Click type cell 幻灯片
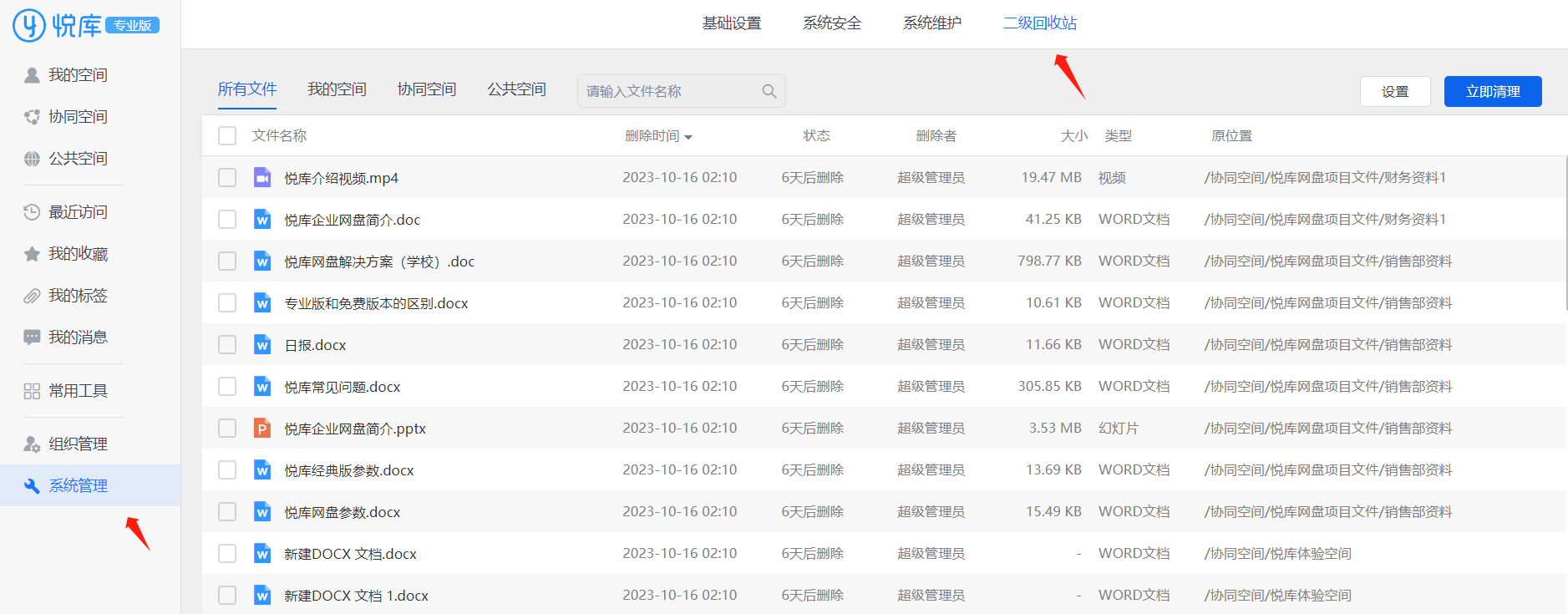 [1119, 428]
